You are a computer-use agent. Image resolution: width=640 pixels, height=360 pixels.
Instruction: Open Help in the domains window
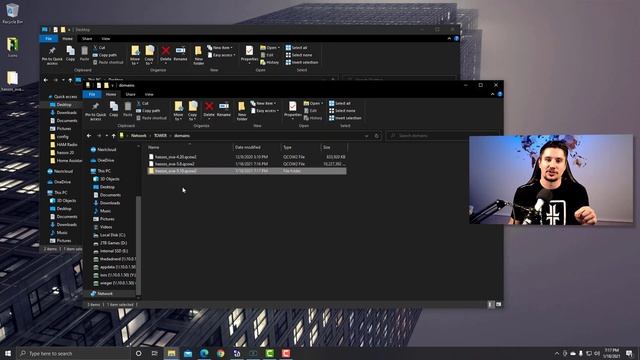500,94
